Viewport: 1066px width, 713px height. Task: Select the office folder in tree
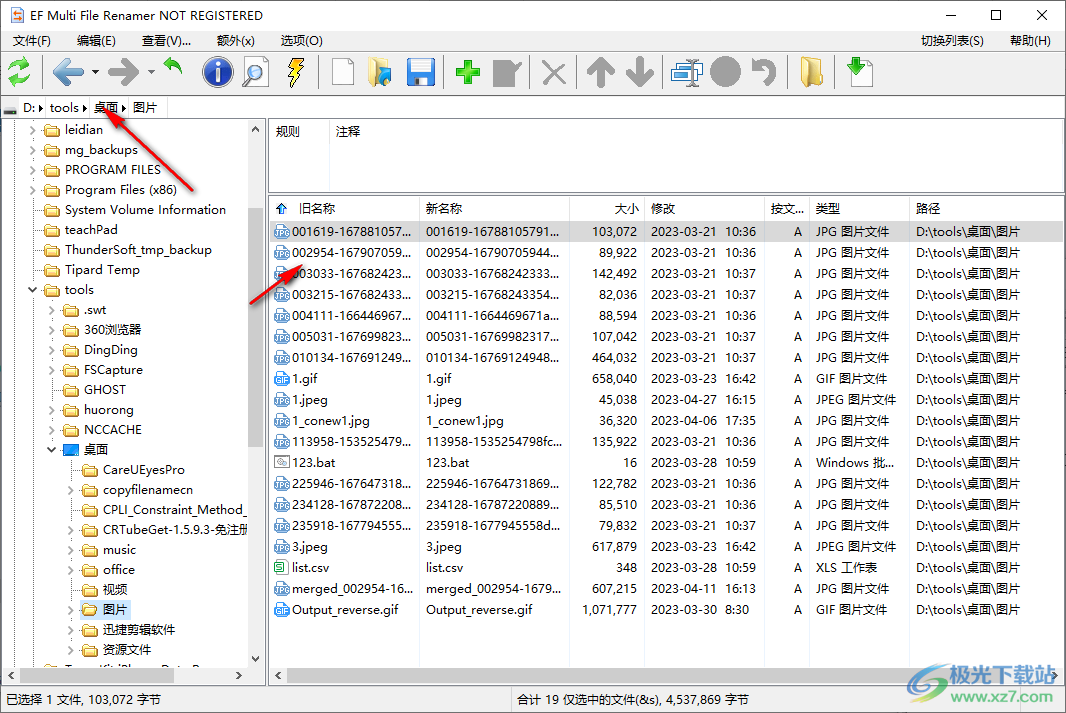coord(118,570)
